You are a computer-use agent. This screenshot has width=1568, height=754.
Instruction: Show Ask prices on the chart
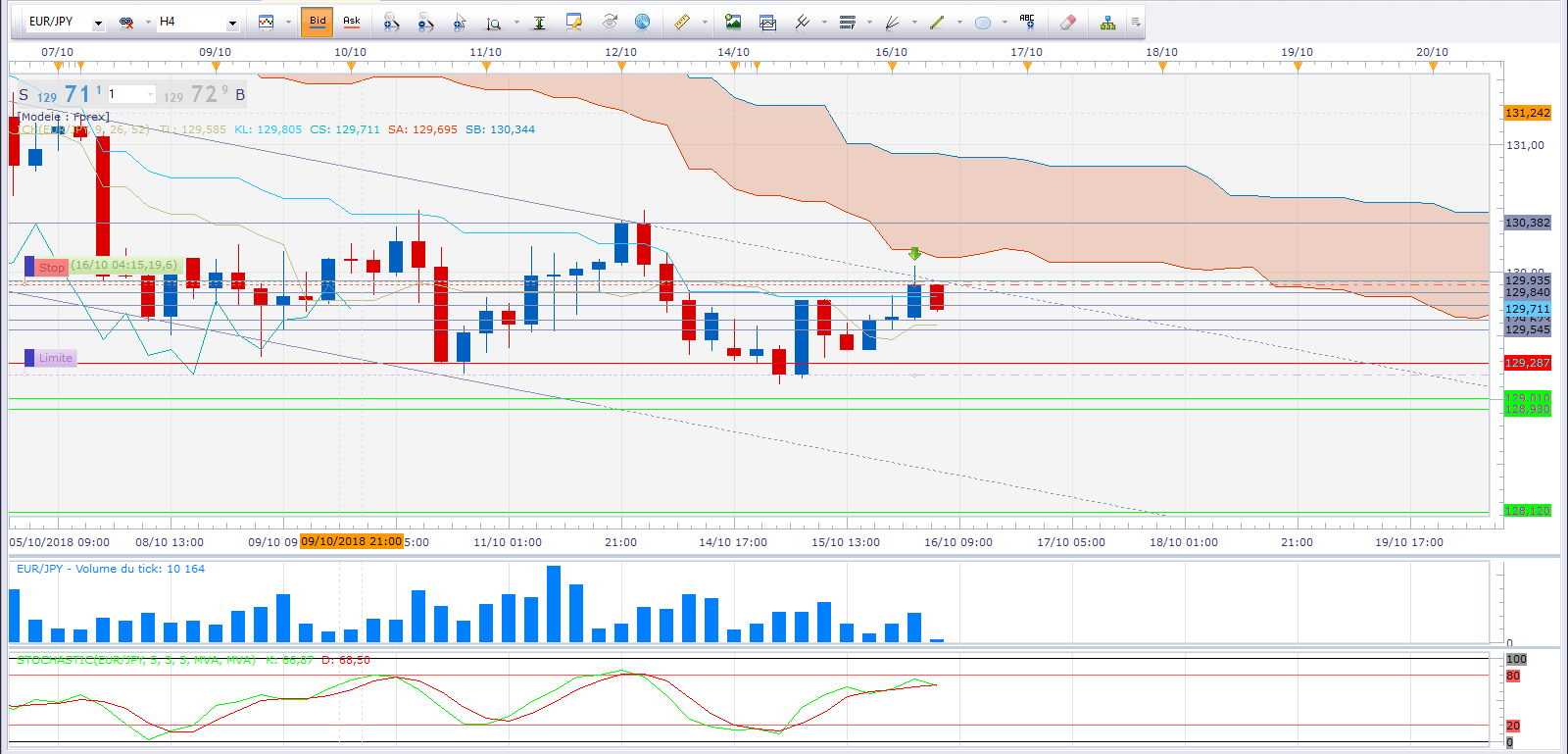coord(351,22)
